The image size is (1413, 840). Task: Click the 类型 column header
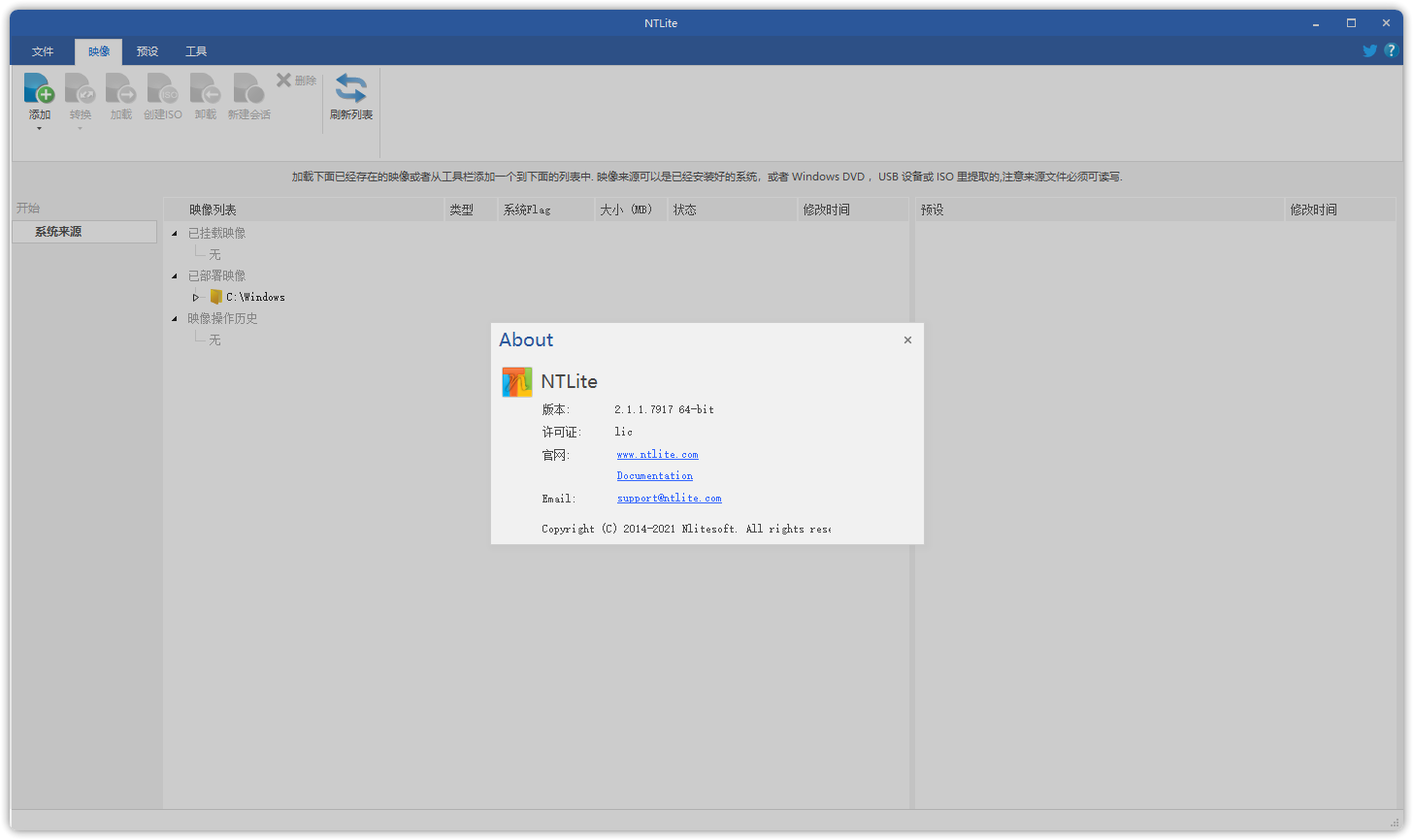(x=471, y=210)
